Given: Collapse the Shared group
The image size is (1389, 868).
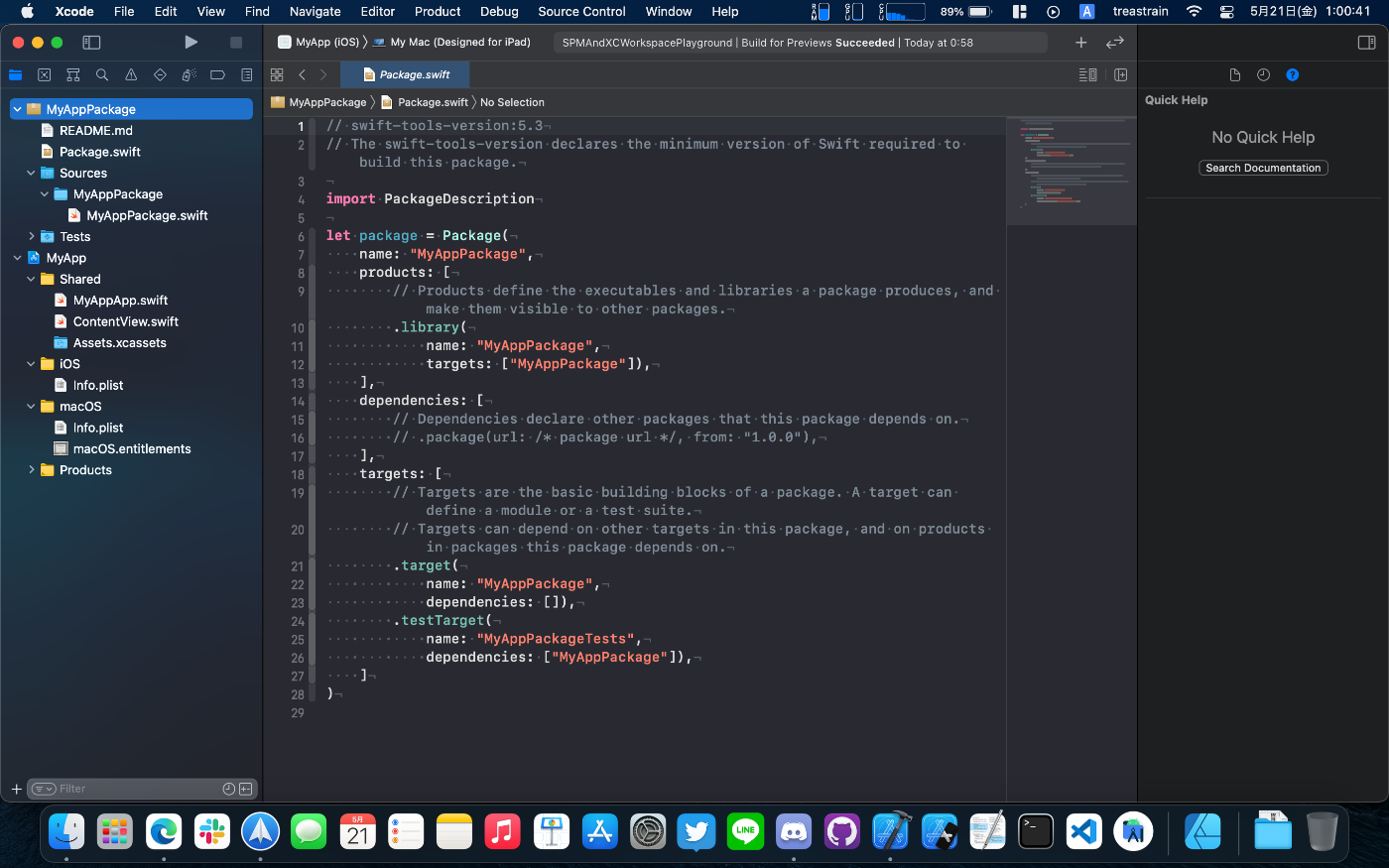Looking at the screenshot, I should coord(31,280).
